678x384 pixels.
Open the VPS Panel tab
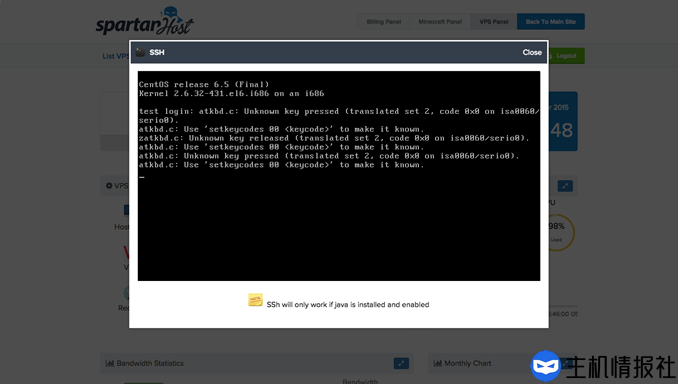493,22
